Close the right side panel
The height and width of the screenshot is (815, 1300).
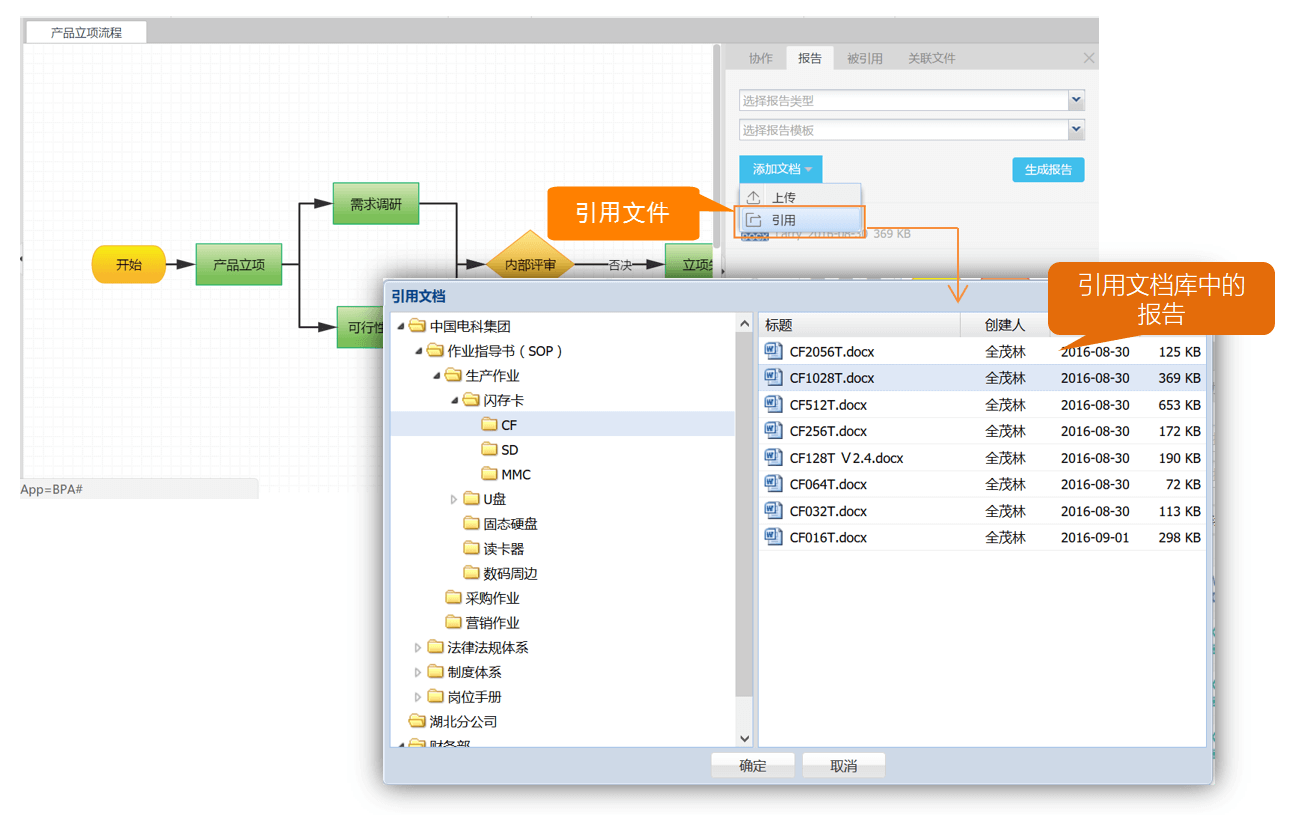[1089, 59]
